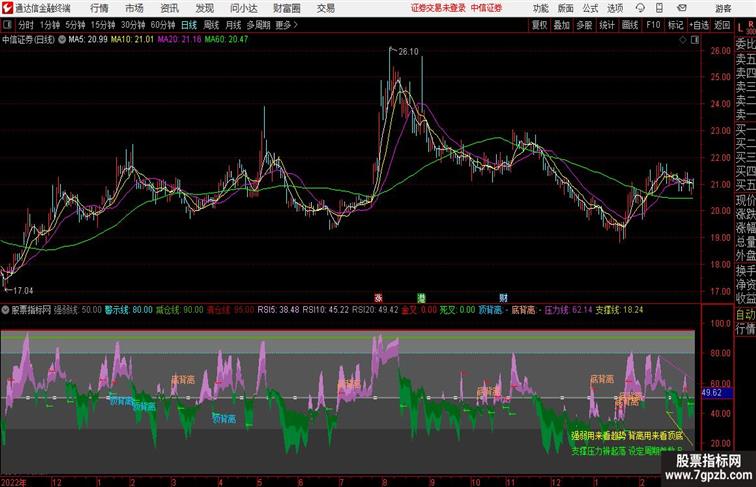Viewport: 756px width, 487px height.
Task: Switch to 周线 weekly tab
Action: coord(211,25)
